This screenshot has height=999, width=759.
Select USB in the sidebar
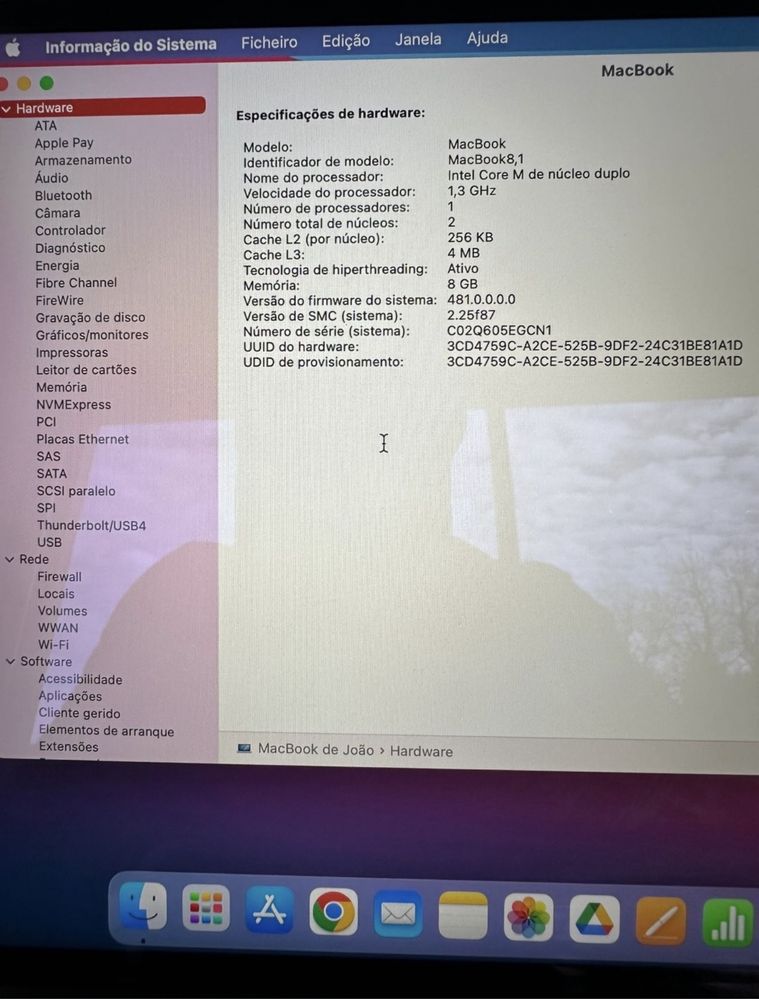49,542
